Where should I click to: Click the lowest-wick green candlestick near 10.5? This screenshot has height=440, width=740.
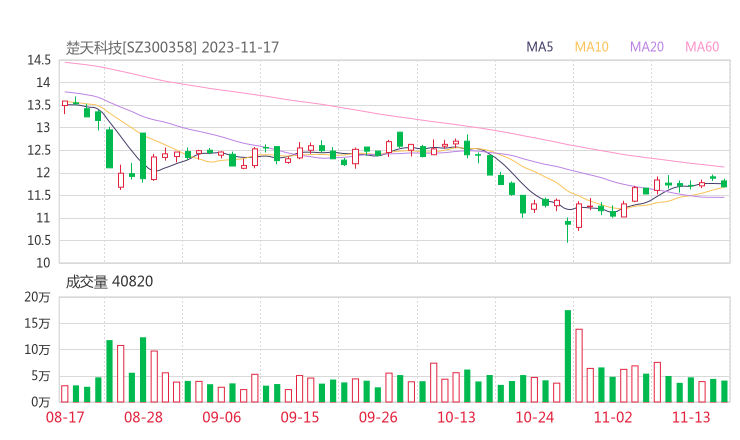click(x=568, y=230)
